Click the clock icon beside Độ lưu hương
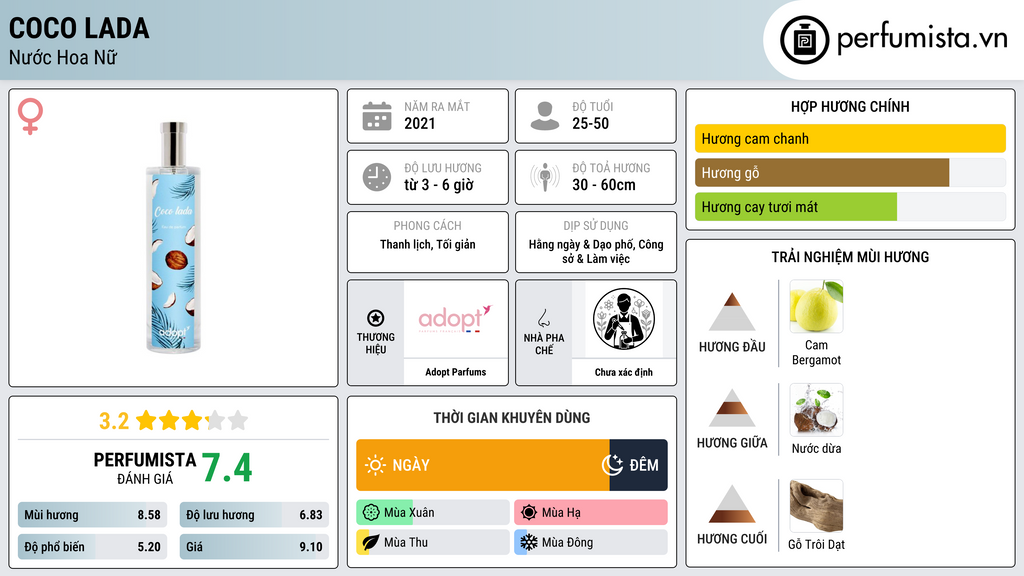Viewport: 1024px width, 576px height. (377, 177)
